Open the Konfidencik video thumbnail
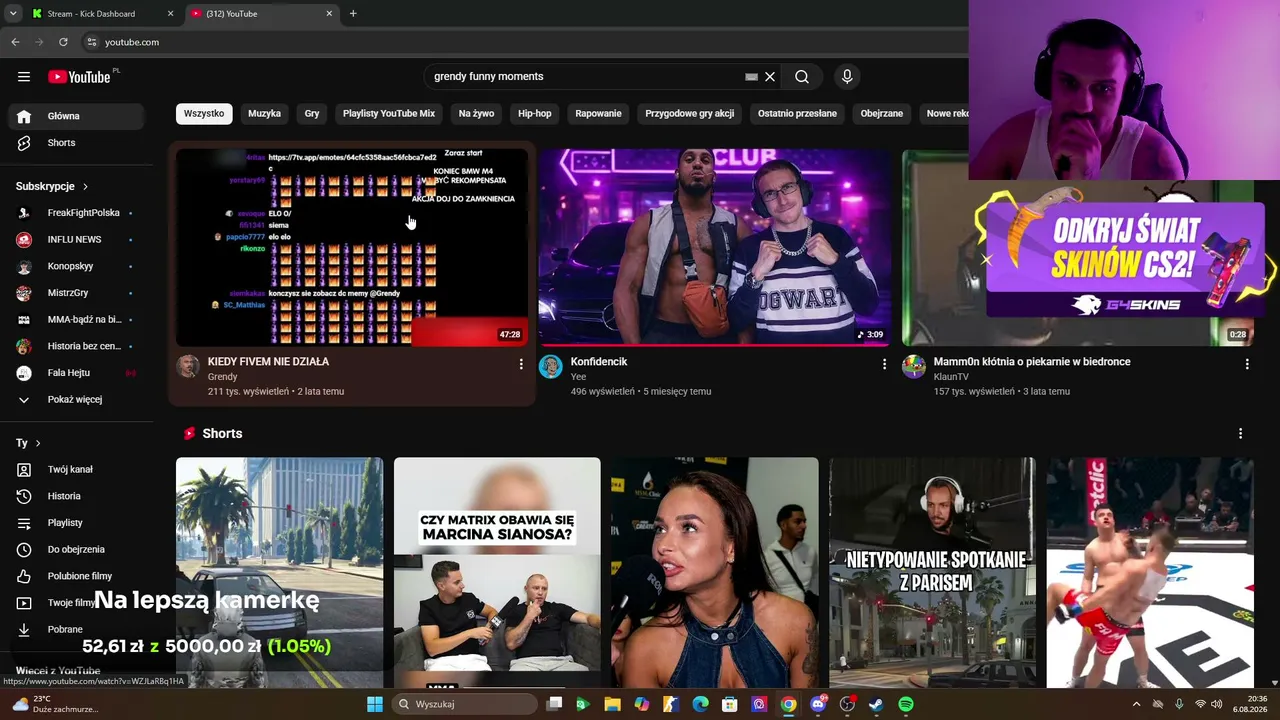Screen dimensions: 1280x720 pos(714,247)
